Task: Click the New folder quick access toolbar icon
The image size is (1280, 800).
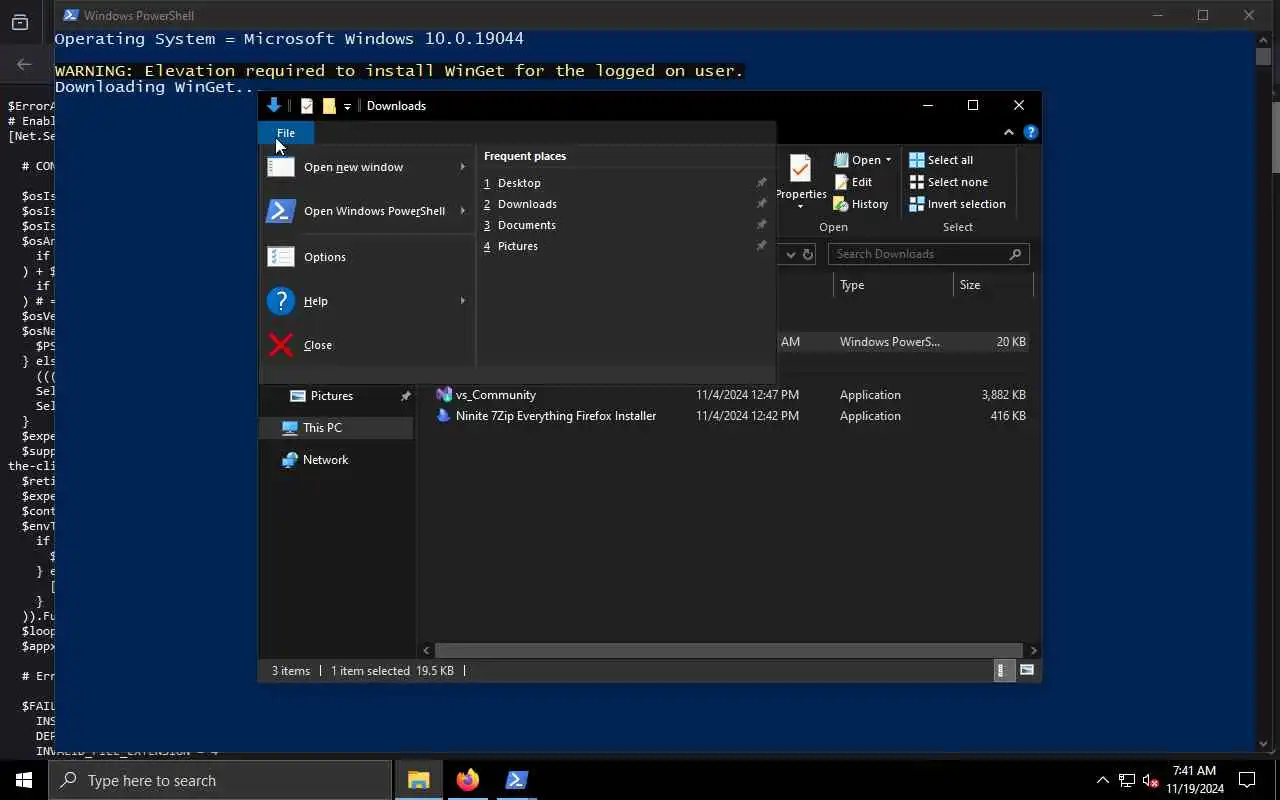Action: pos(328,106)
